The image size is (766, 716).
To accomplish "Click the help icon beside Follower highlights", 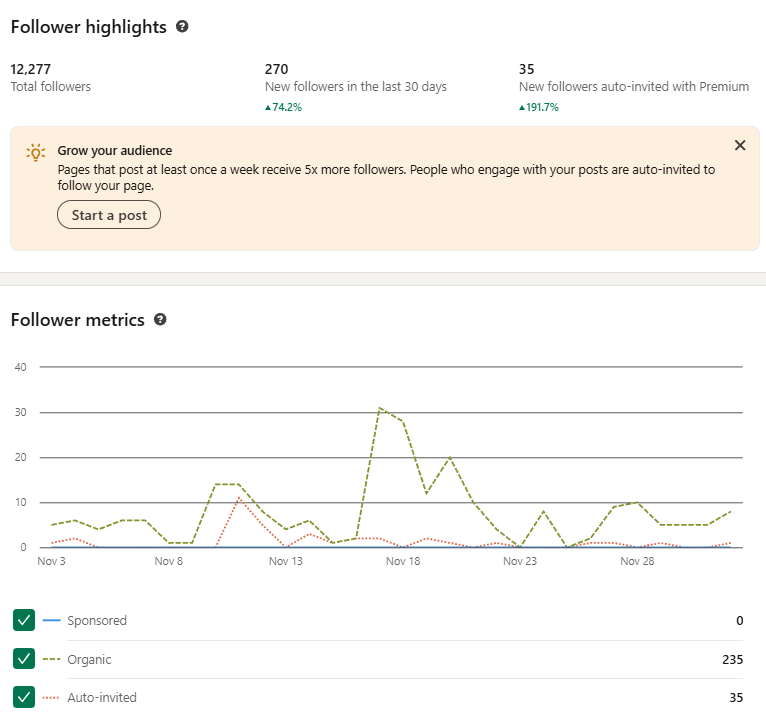I will coord(182,27).
